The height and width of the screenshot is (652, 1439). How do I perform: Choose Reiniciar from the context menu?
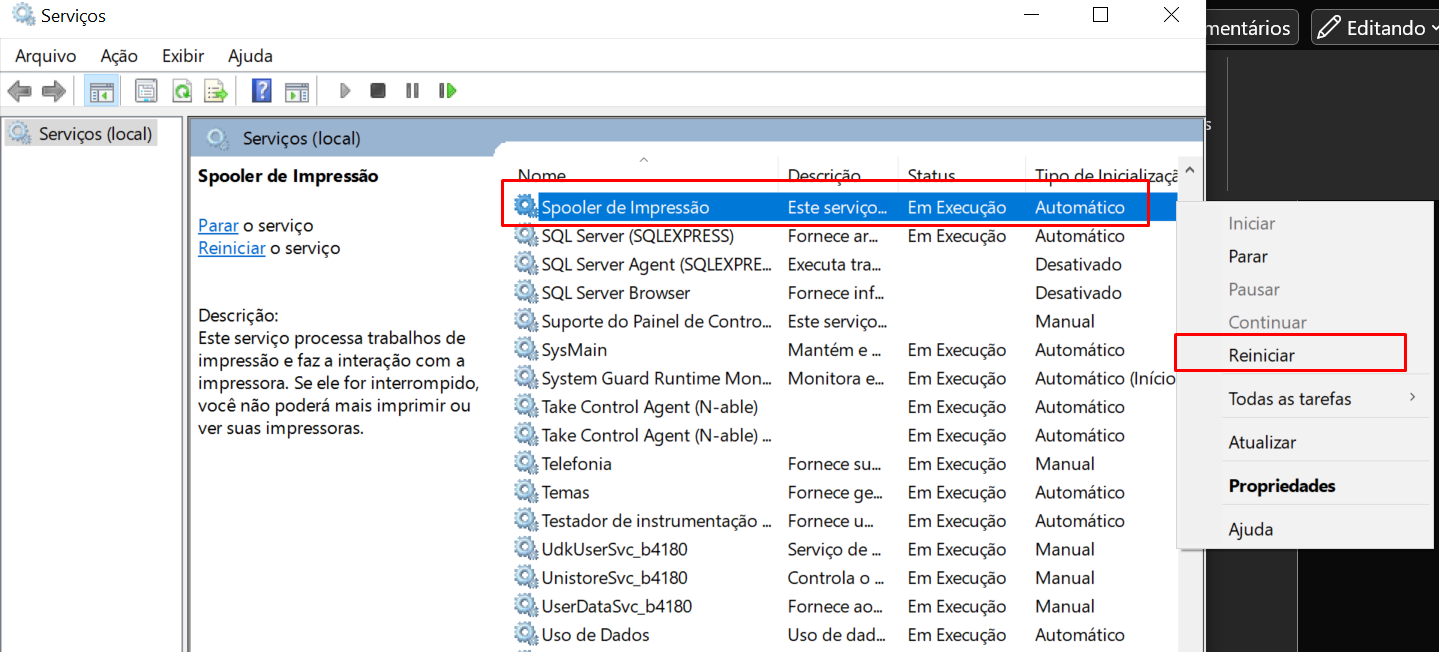click(1261, 356)
